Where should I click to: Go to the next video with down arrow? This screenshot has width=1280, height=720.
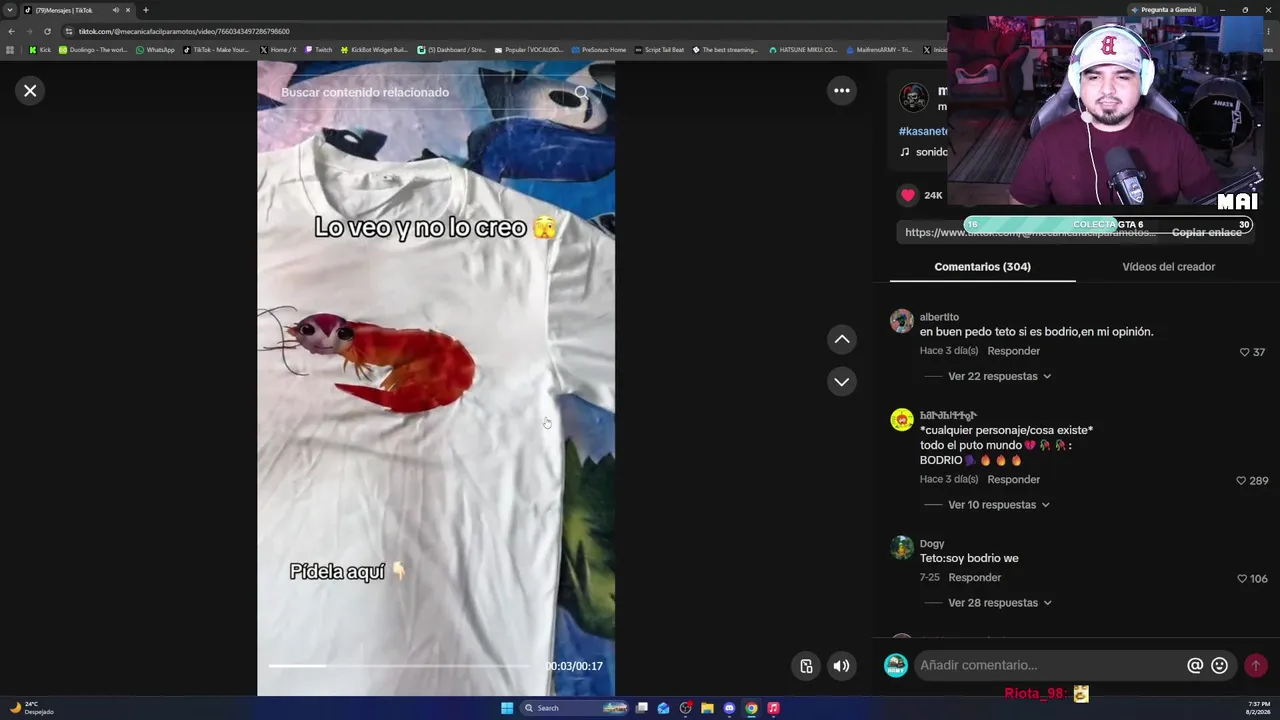pos(842,382)
